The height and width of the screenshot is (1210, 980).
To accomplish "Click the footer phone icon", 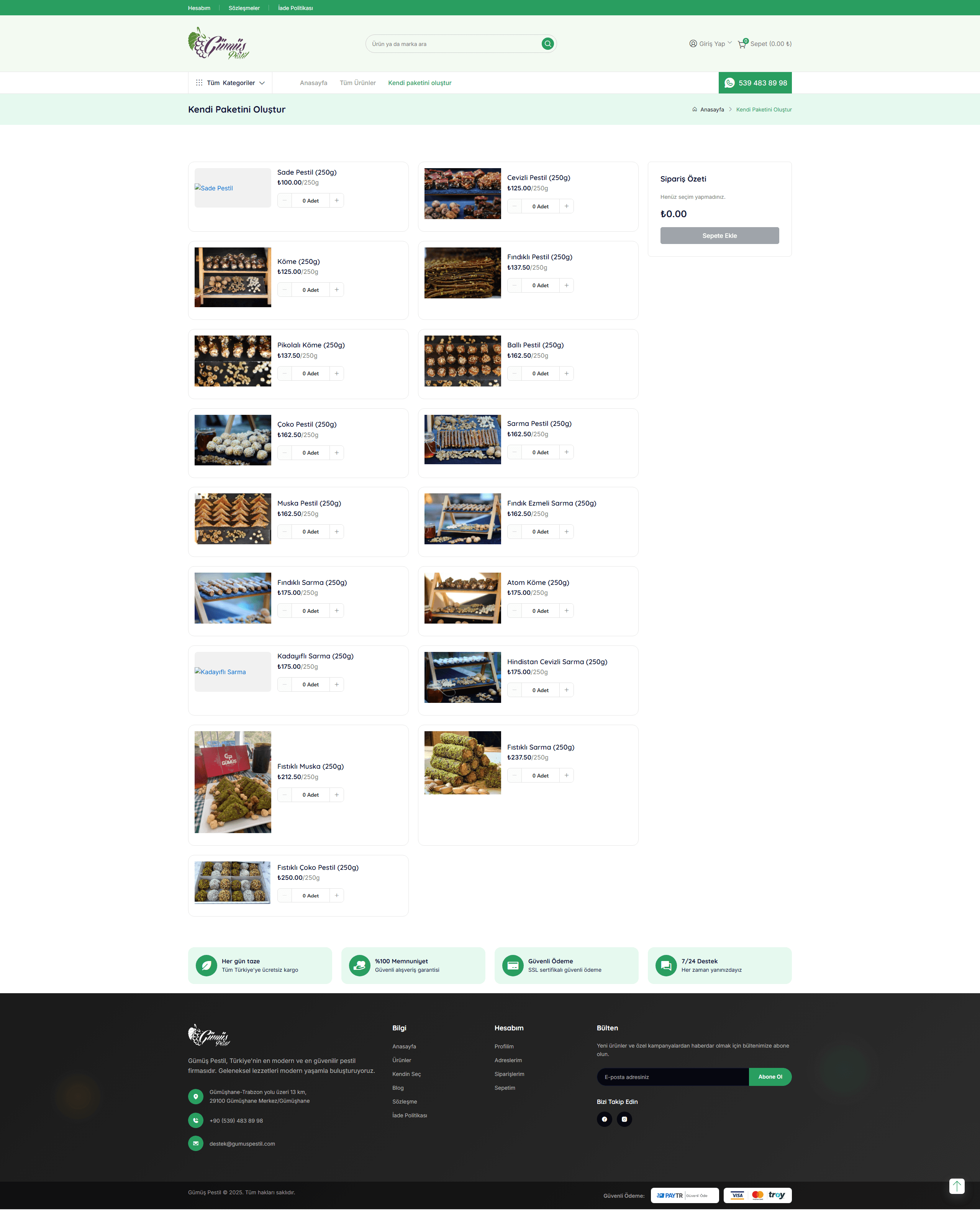I will [x=195, y=1120].
